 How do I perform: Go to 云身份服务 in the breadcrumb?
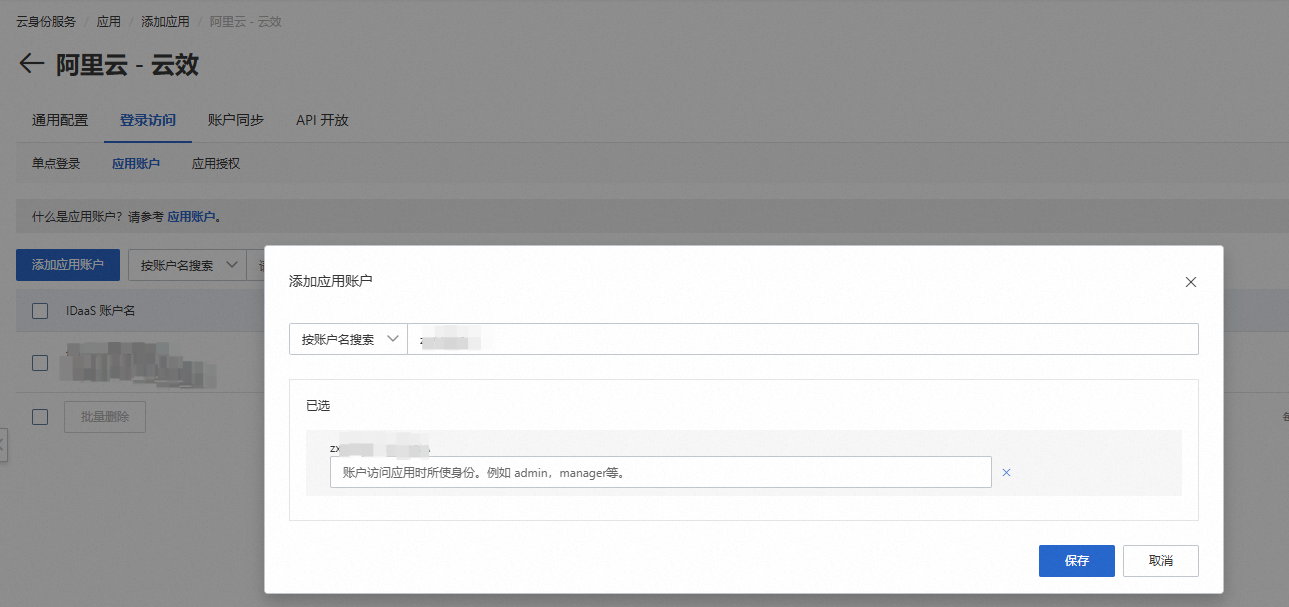46,22
